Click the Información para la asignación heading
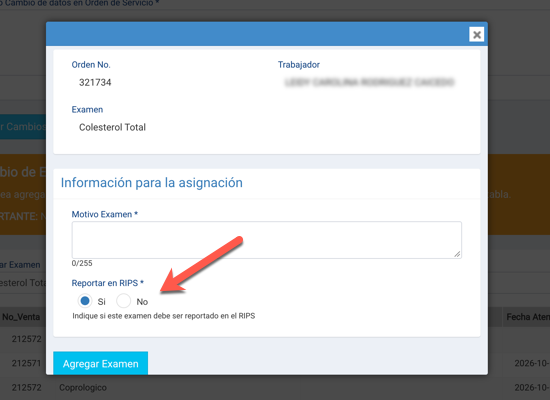 152,183
